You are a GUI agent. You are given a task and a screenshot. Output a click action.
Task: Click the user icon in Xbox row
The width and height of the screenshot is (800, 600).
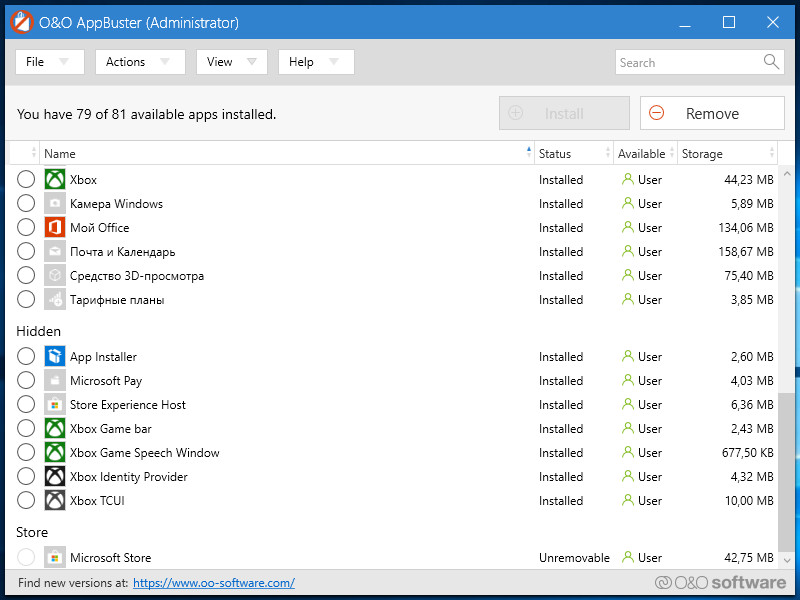coord(628,179)
